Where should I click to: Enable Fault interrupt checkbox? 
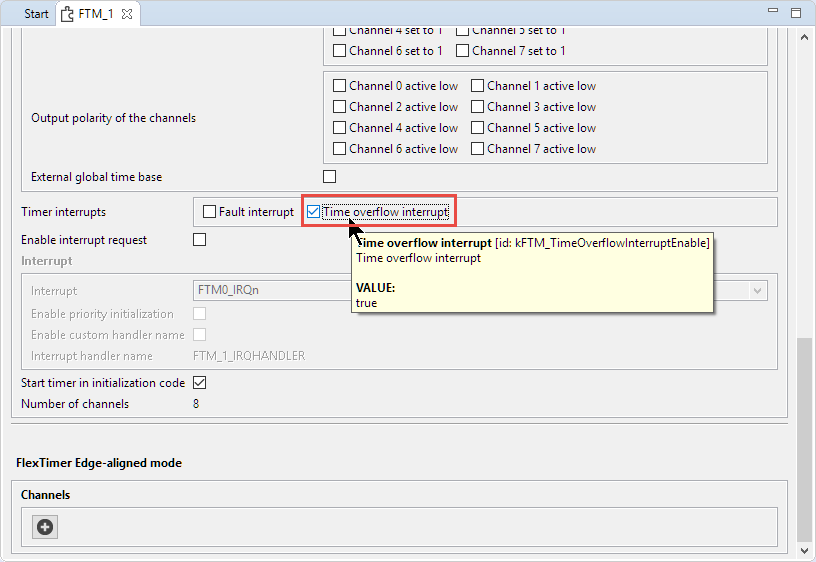[209, 212]
